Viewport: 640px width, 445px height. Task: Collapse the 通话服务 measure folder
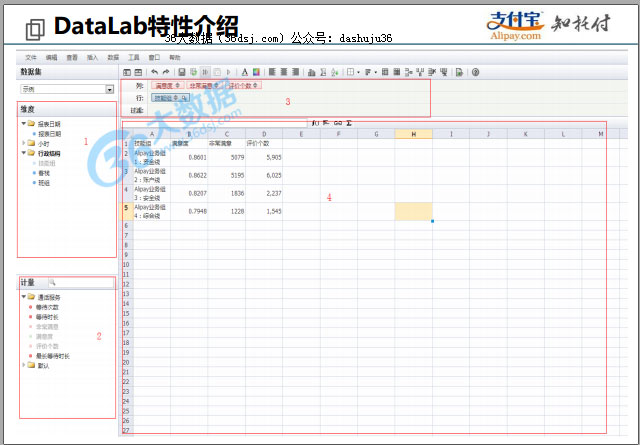24,297
